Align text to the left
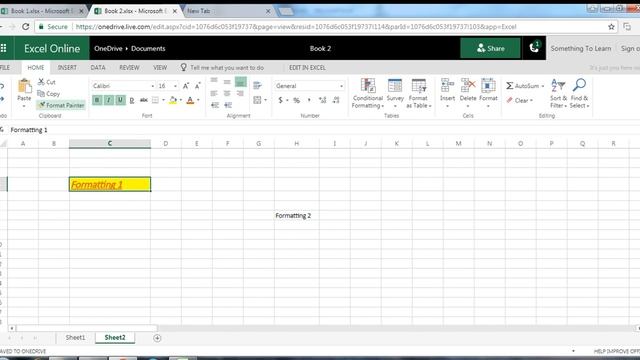This screenshot has height=360, width=640. [x=214, y=93]
